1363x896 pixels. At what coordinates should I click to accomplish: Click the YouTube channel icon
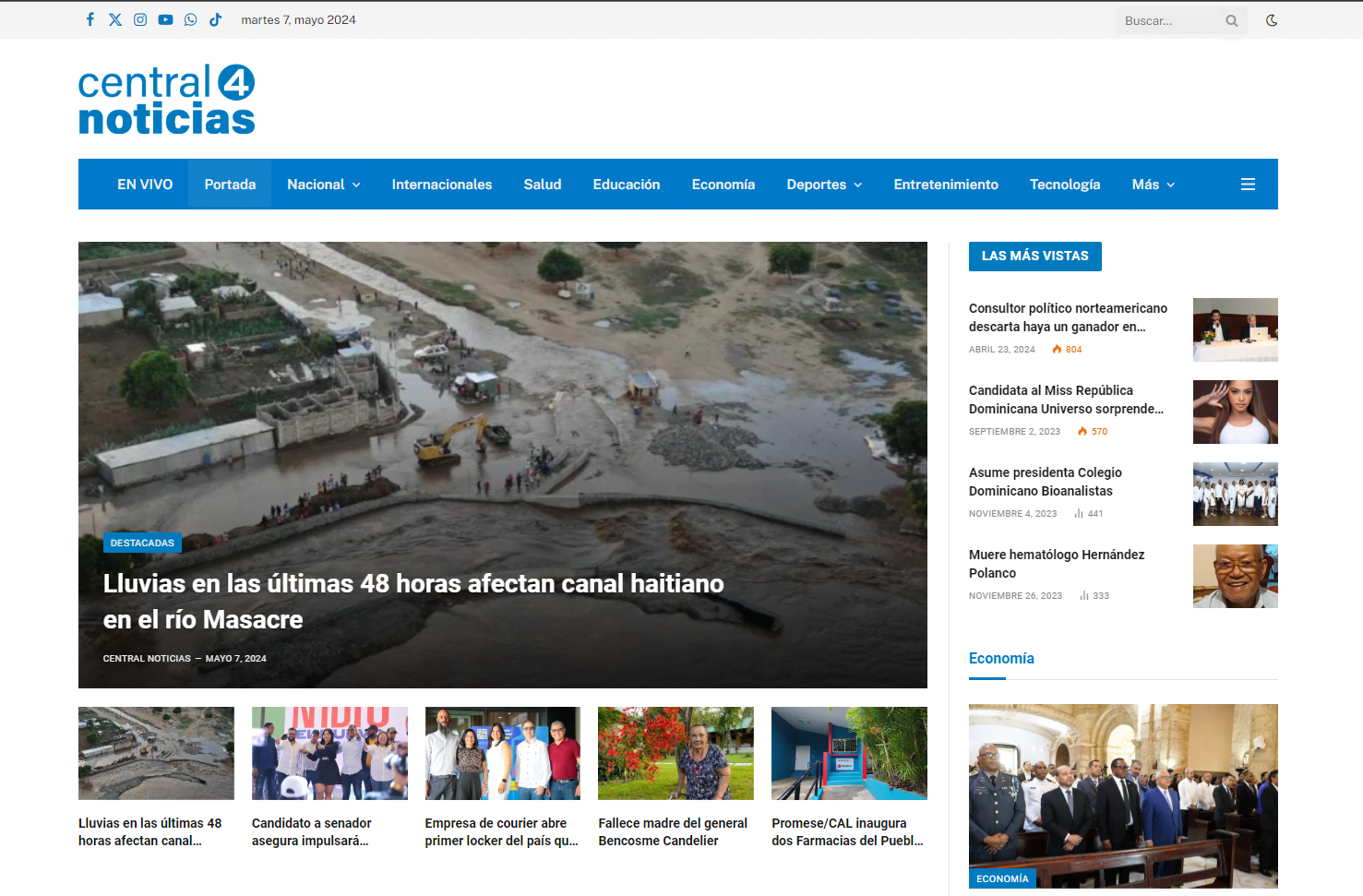click(165, 18)
